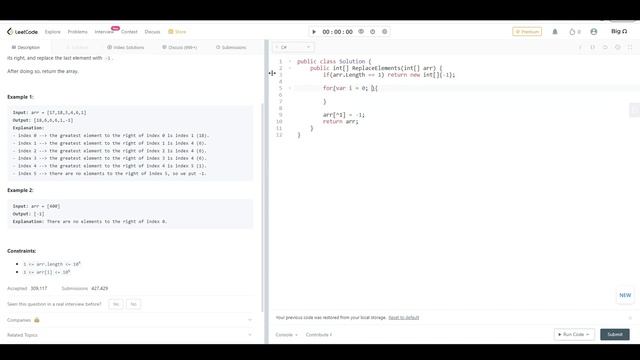Click the 'Input: arr = [400]' text
Image resolution: width=640 pixels, height=360 pixels.
36,206
